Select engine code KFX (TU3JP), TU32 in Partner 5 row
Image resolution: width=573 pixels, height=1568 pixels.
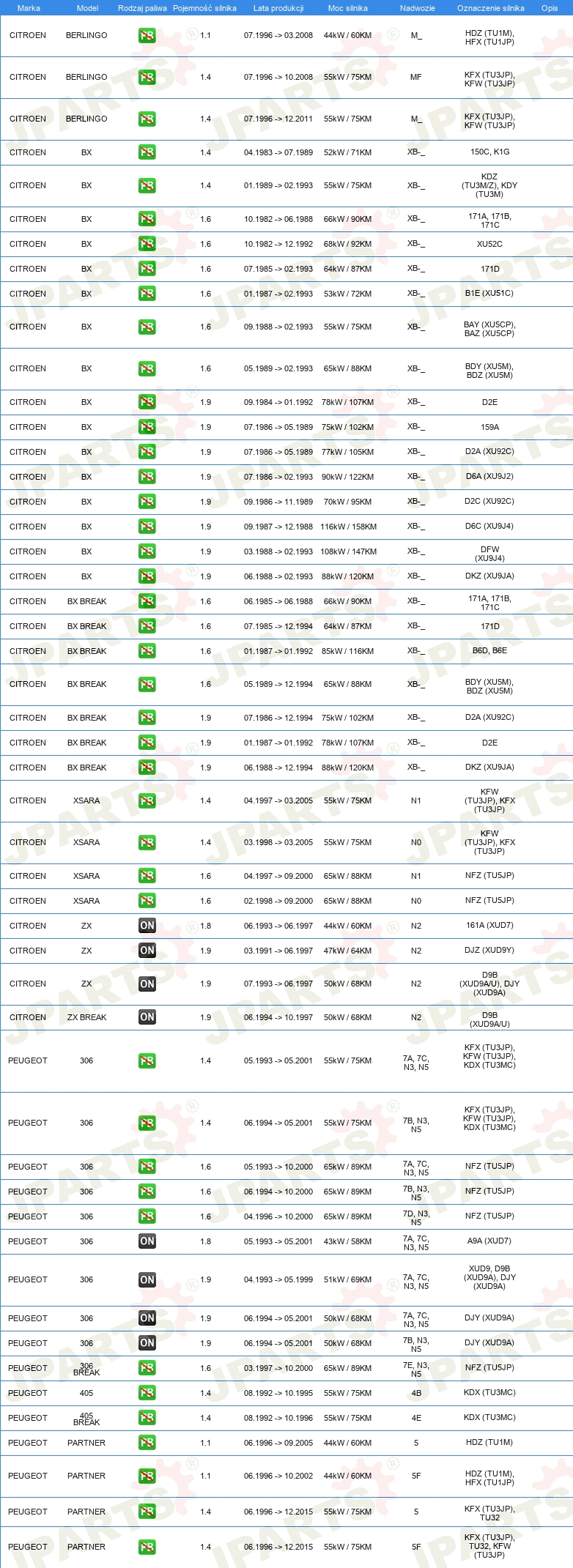pos(489,1513)
